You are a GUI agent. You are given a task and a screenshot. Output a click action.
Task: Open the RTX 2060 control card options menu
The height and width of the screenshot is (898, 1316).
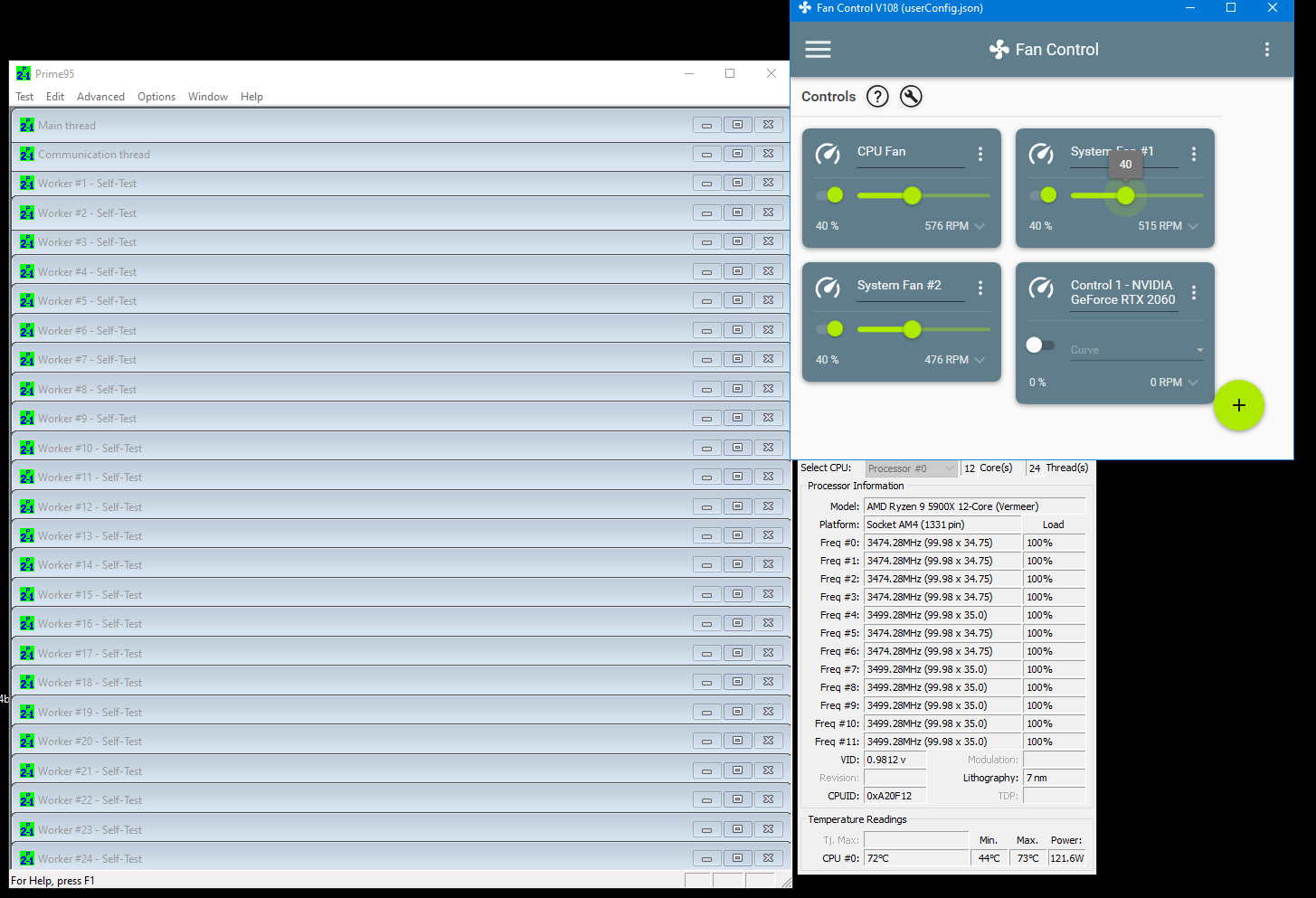pyautogui.click(x=1194, y=293)
